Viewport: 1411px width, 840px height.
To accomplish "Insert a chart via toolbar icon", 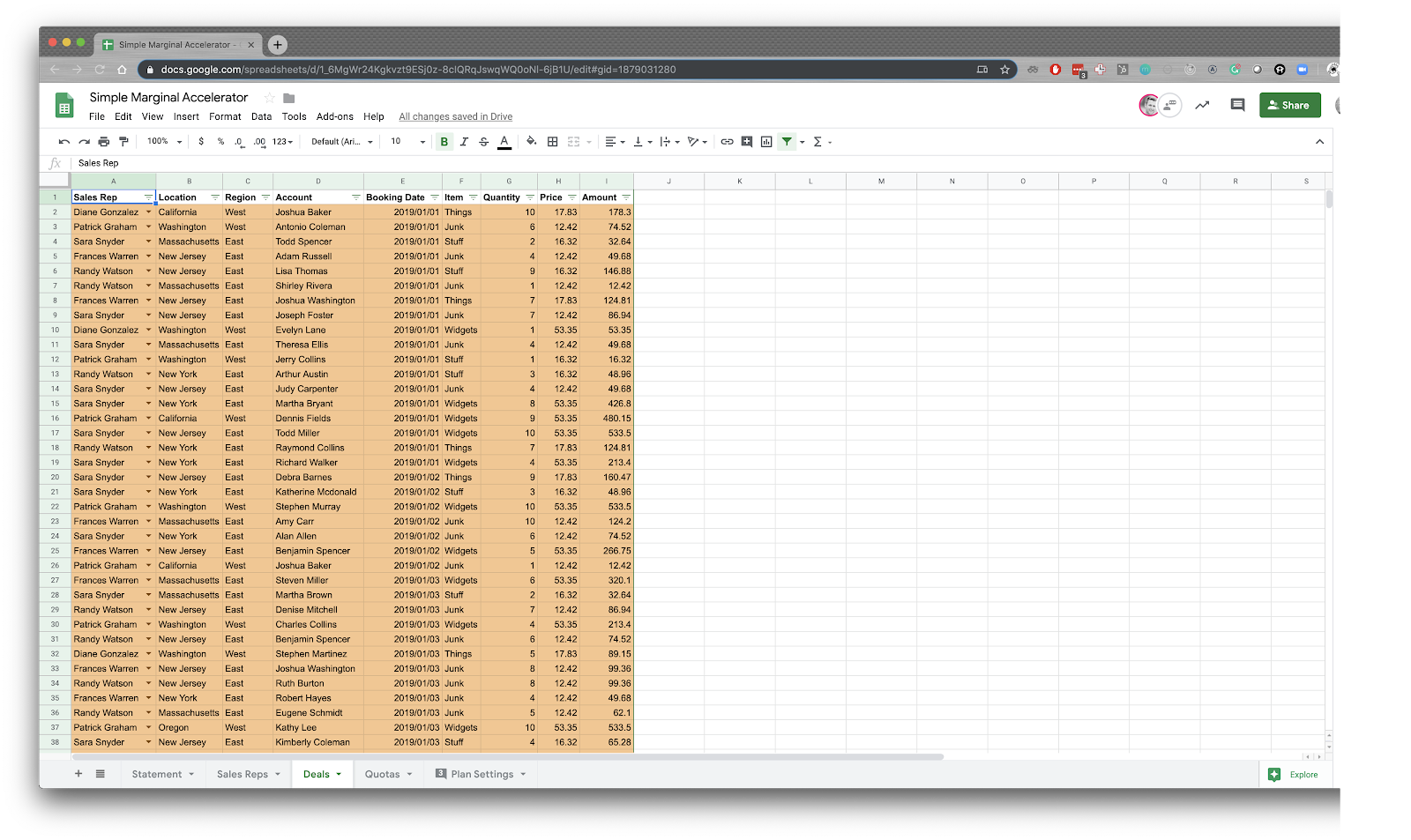I will pyautogui.click(x=765, y=141).
